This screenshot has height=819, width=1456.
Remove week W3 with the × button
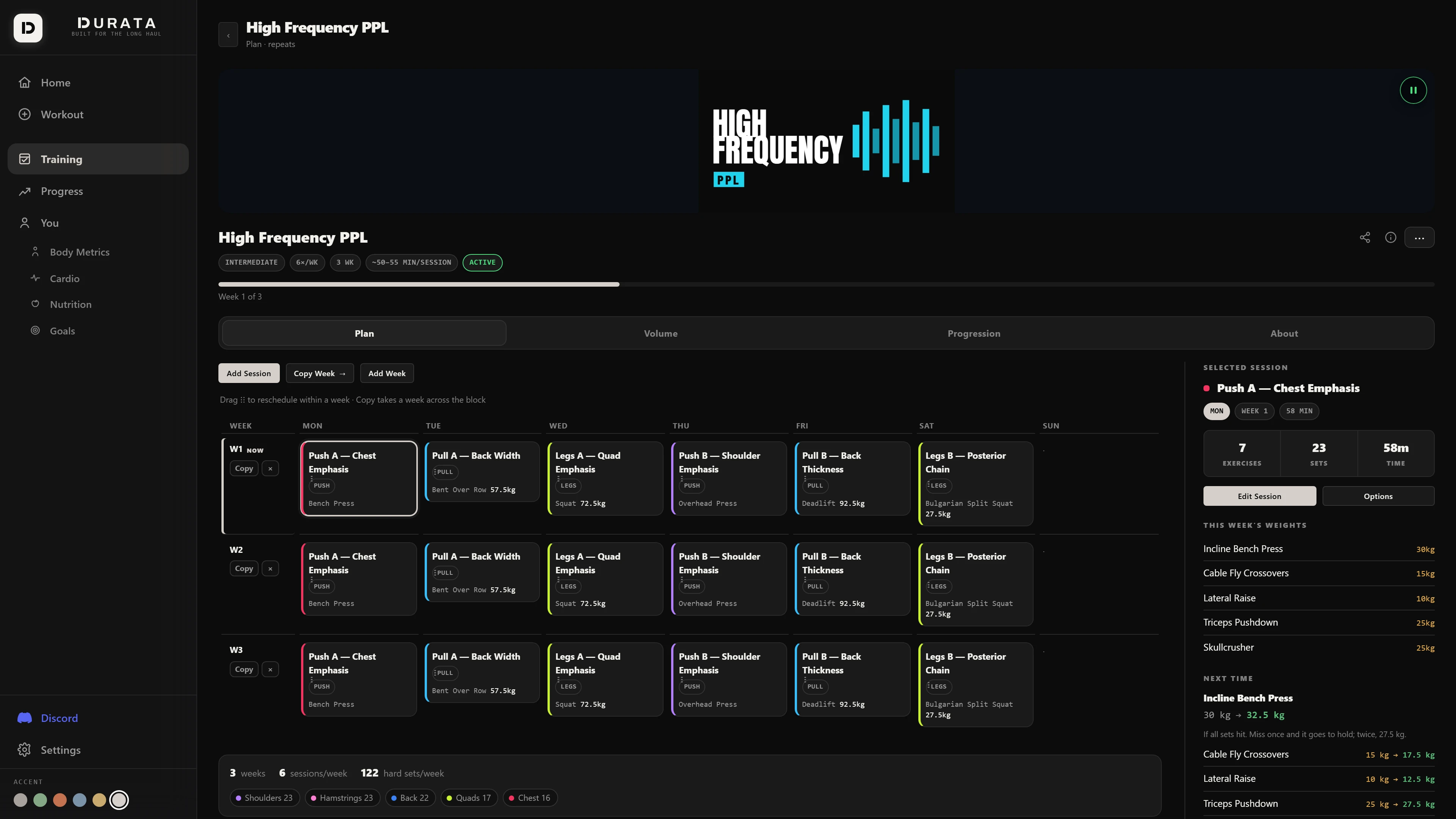click(x=270, y=669)
